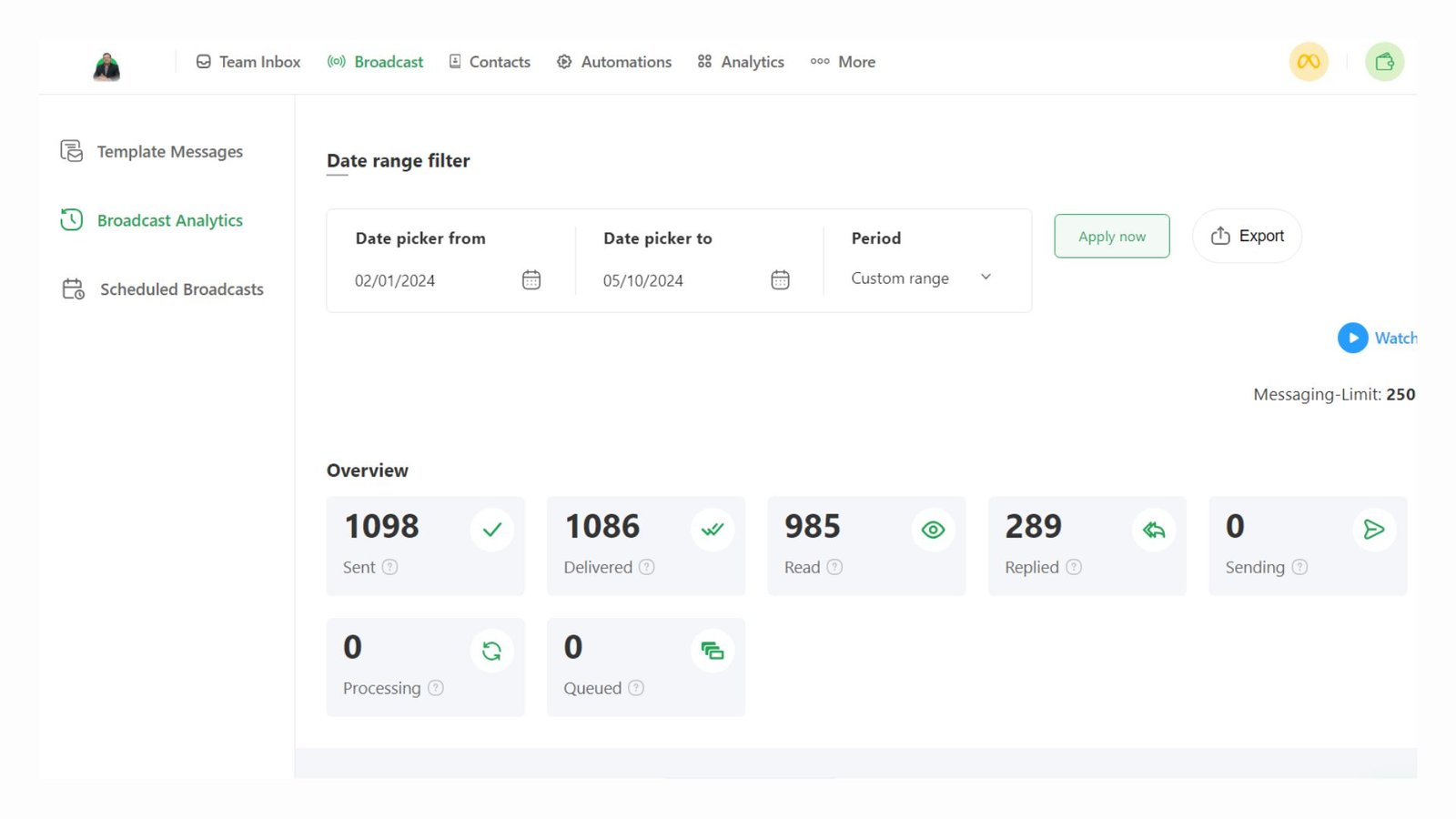This screenshot has height=819, width=1456.
Task: Switch to the Contacts tab
Action: coord(490,62)
